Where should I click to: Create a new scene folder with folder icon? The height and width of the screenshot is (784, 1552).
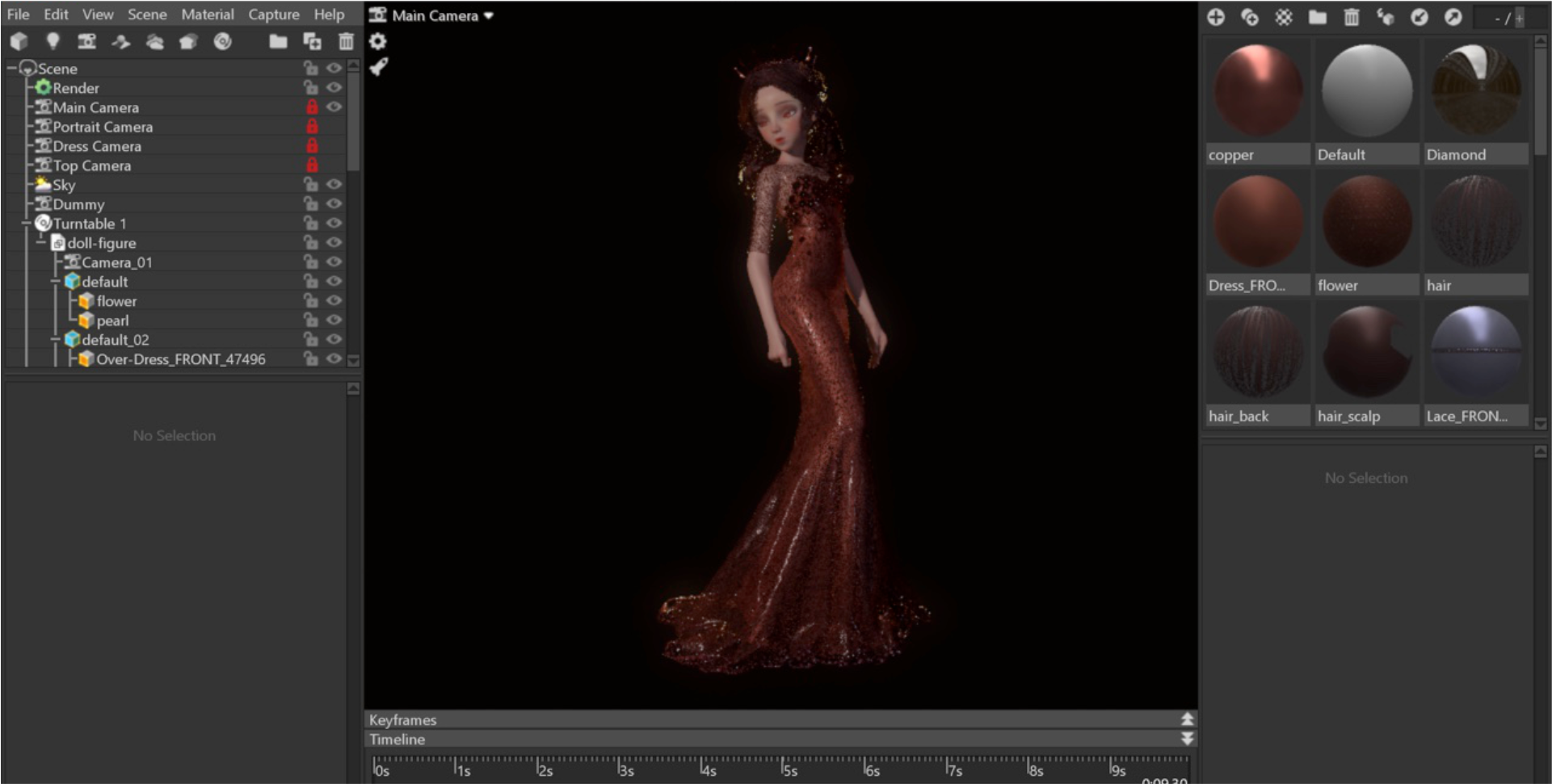[278, 41]
